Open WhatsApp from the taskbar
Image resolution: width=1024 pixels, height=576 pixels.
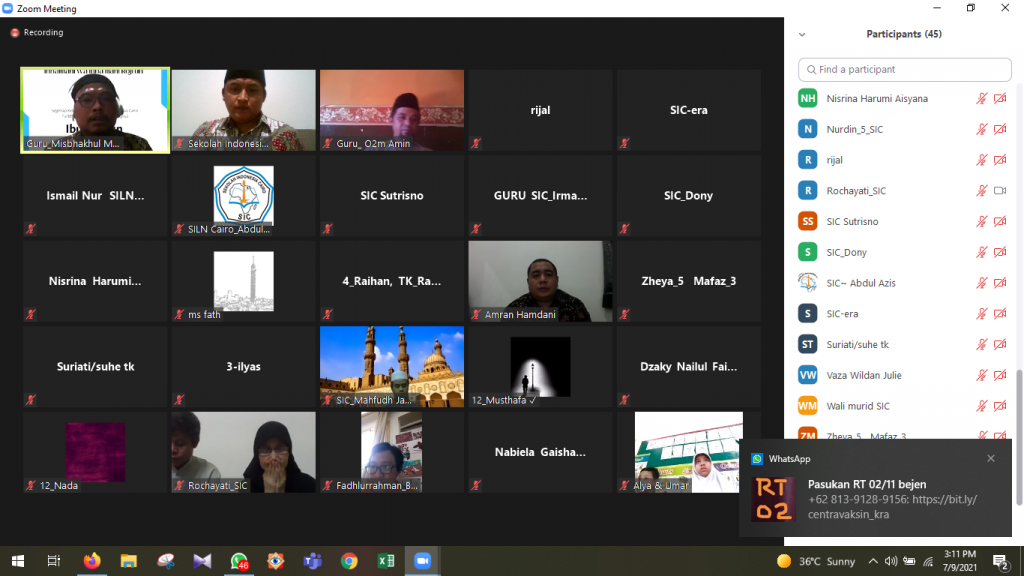tap(239, 561)
